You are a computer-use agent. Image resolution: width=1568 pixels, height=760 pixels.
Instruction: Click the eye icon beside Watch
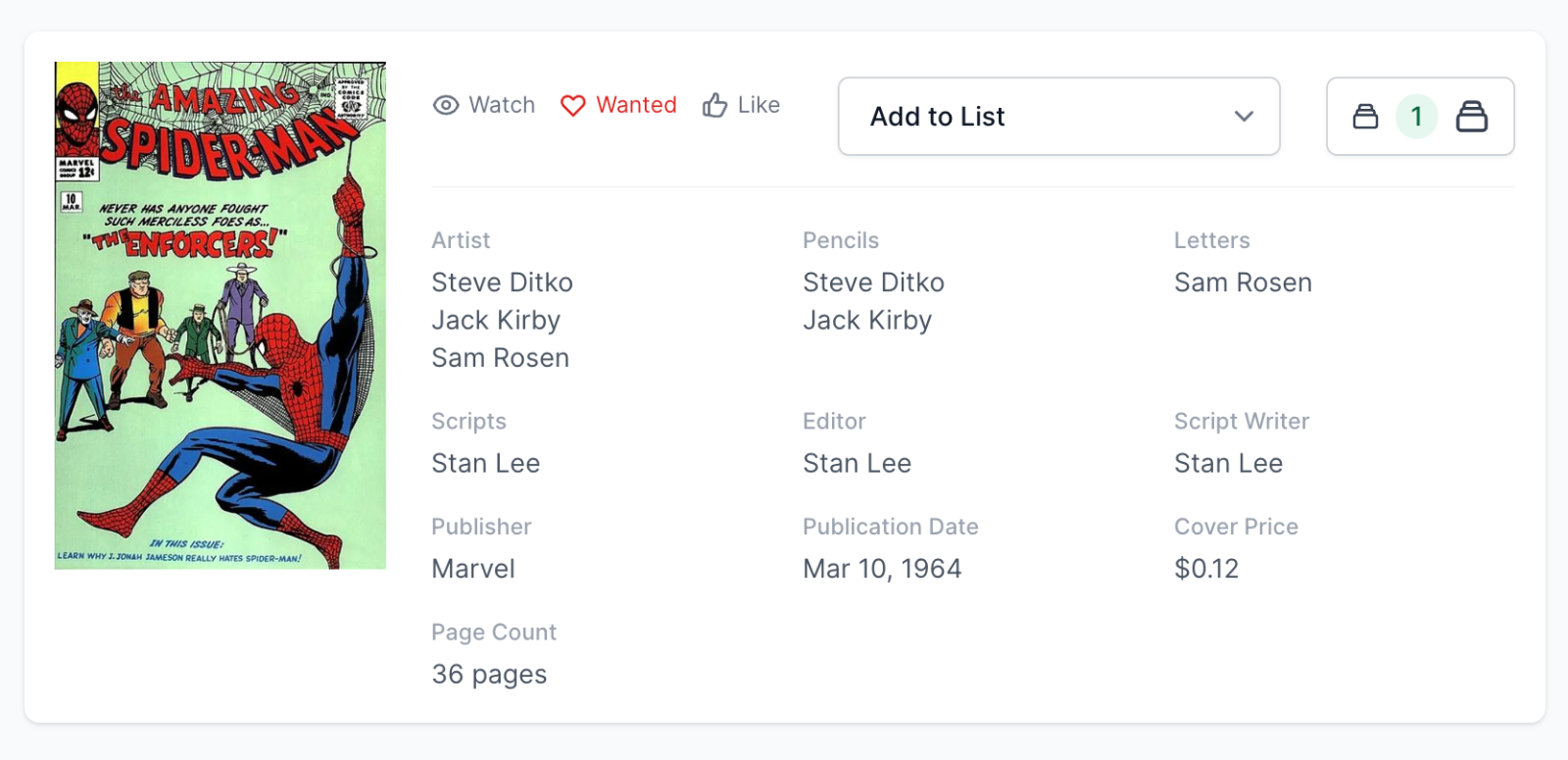click(x=446, y=105)
